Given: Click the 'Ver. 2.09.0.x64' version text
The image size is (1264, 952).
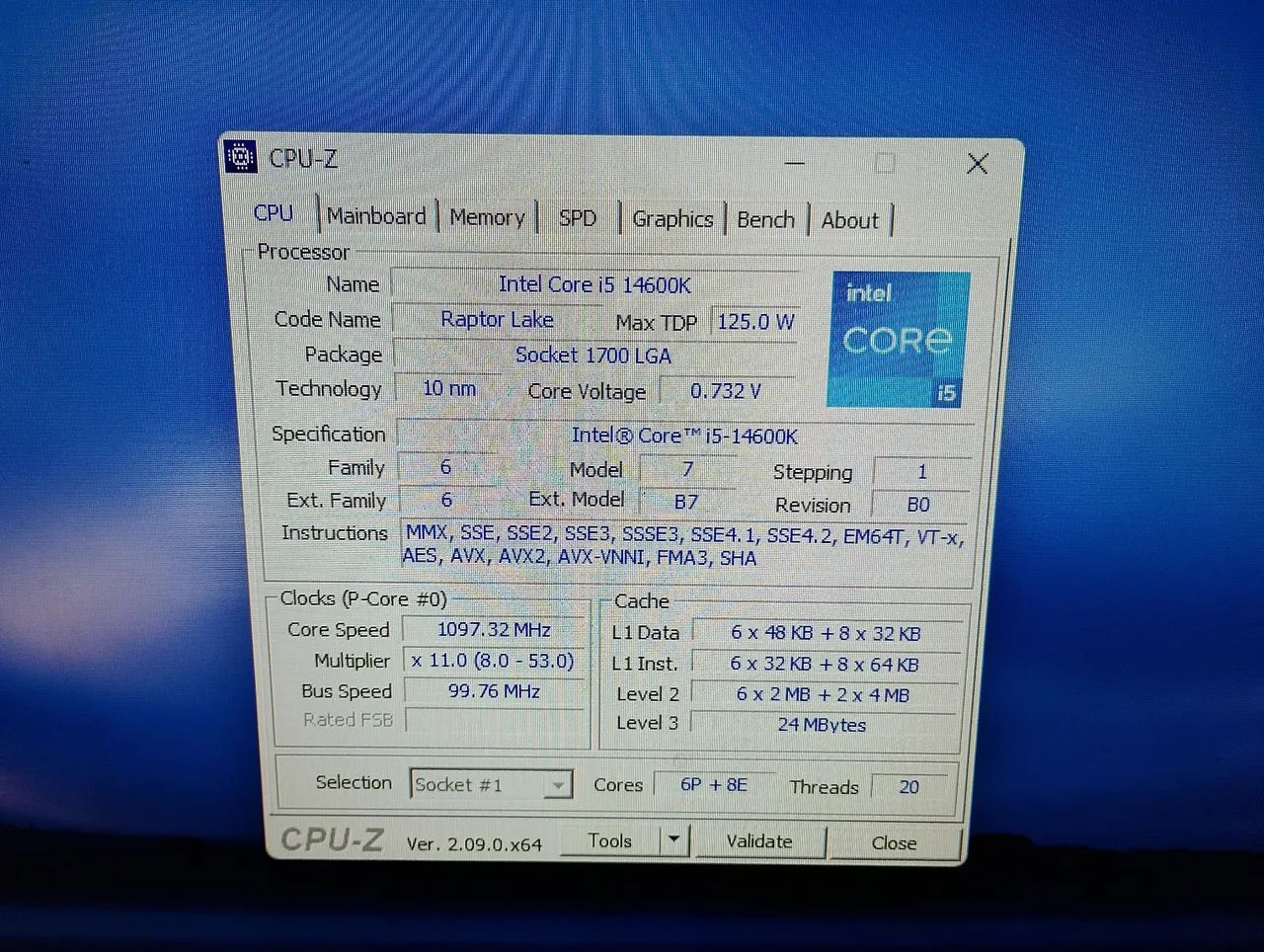Looking at the screenshot, I should [x=474, y=844].
